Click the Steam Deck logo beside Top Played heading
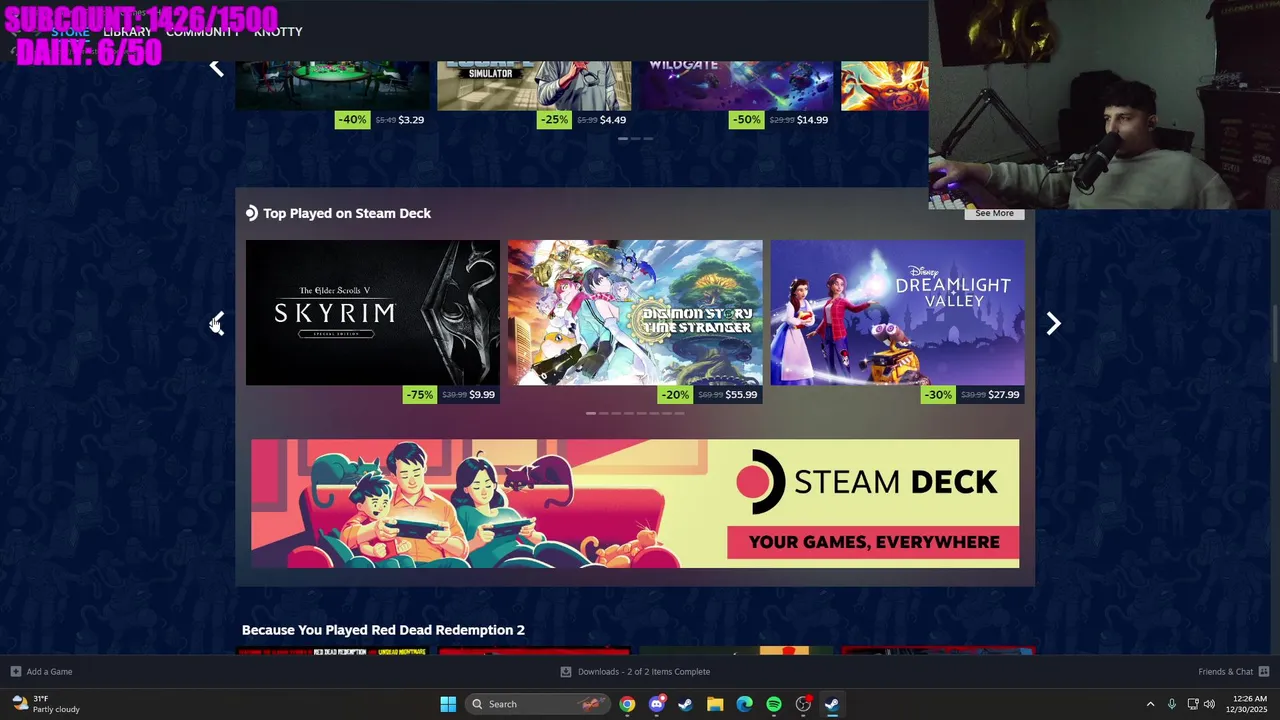1280x720 pixels. [252, 213]
